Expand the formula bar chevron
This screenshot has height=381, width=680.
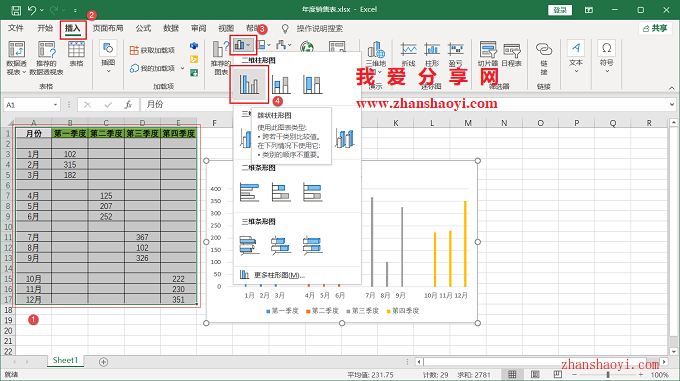point(672,104)
